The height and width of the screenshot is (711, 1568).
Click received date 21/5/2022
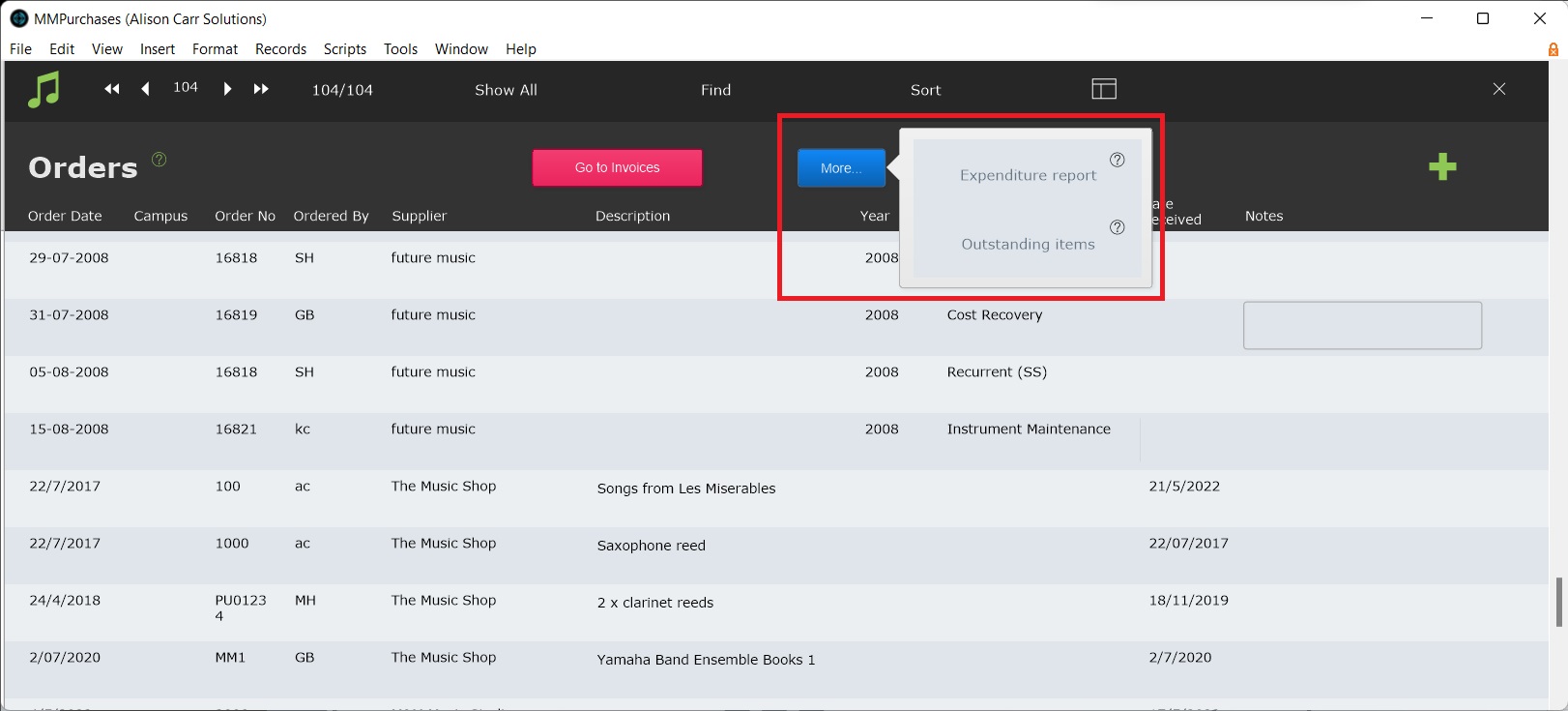tap(1184, 486)
